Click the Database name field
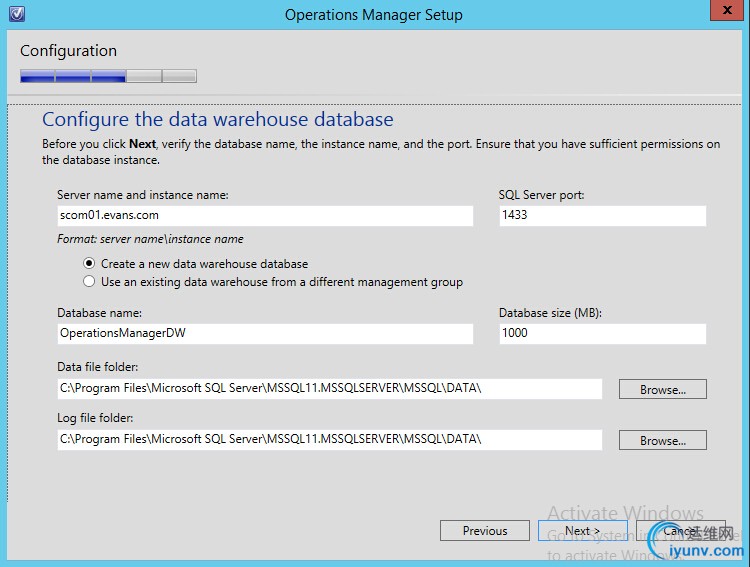Screen dimensions: 750x567 point(265,334)
